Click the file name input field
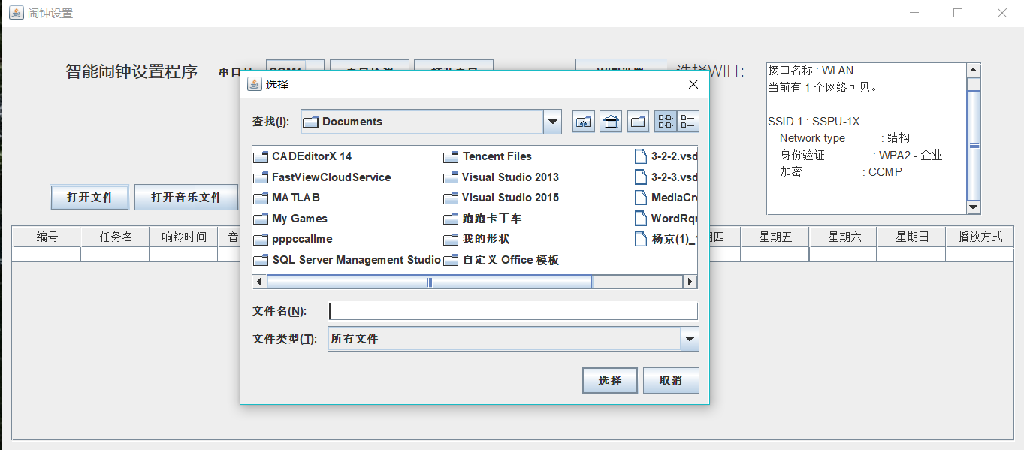Viewport: 1024px width, 450px height. (x=513, y=311)
